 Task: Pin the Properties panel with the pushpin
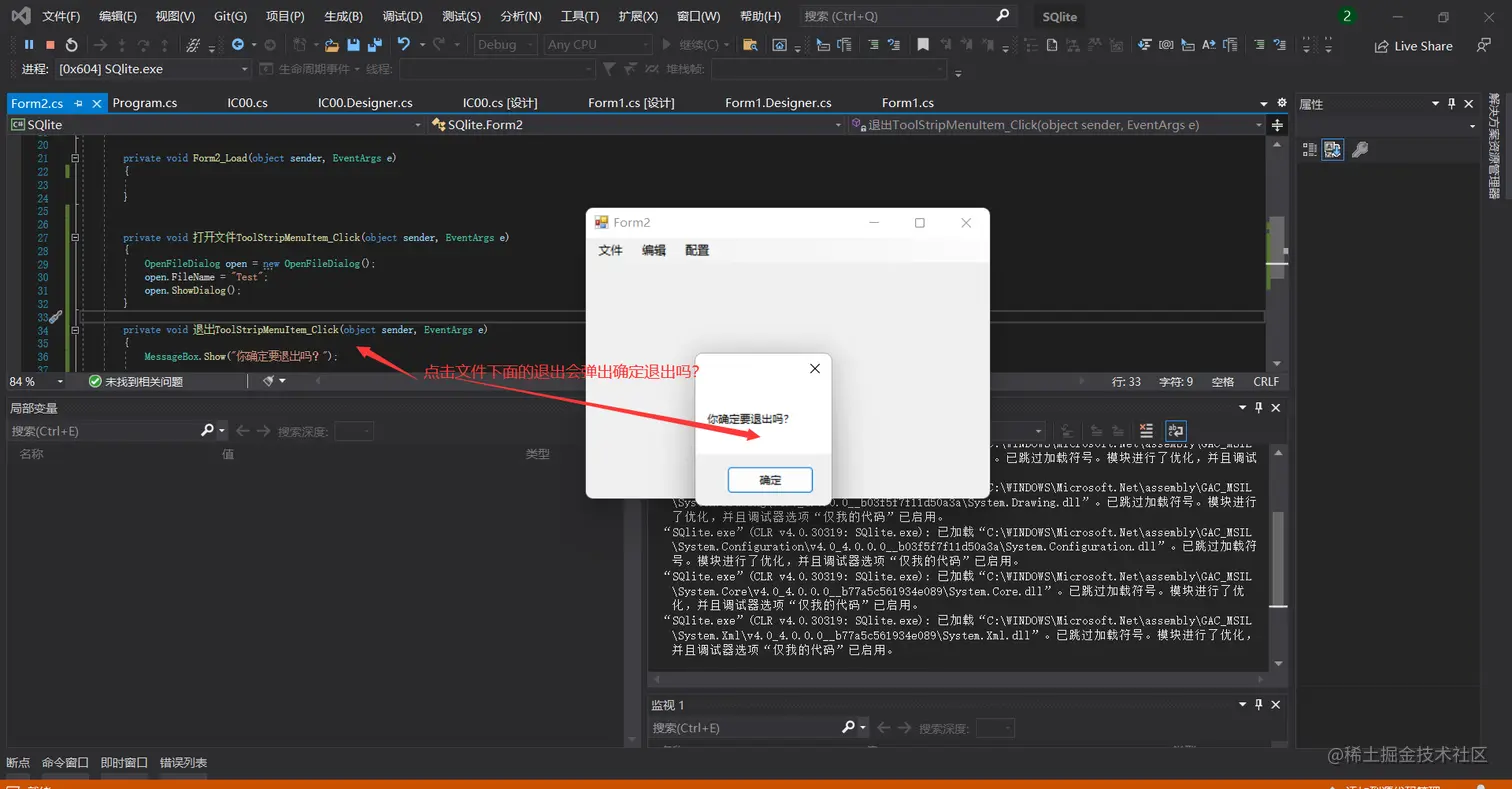click(x=1452, y=104)
